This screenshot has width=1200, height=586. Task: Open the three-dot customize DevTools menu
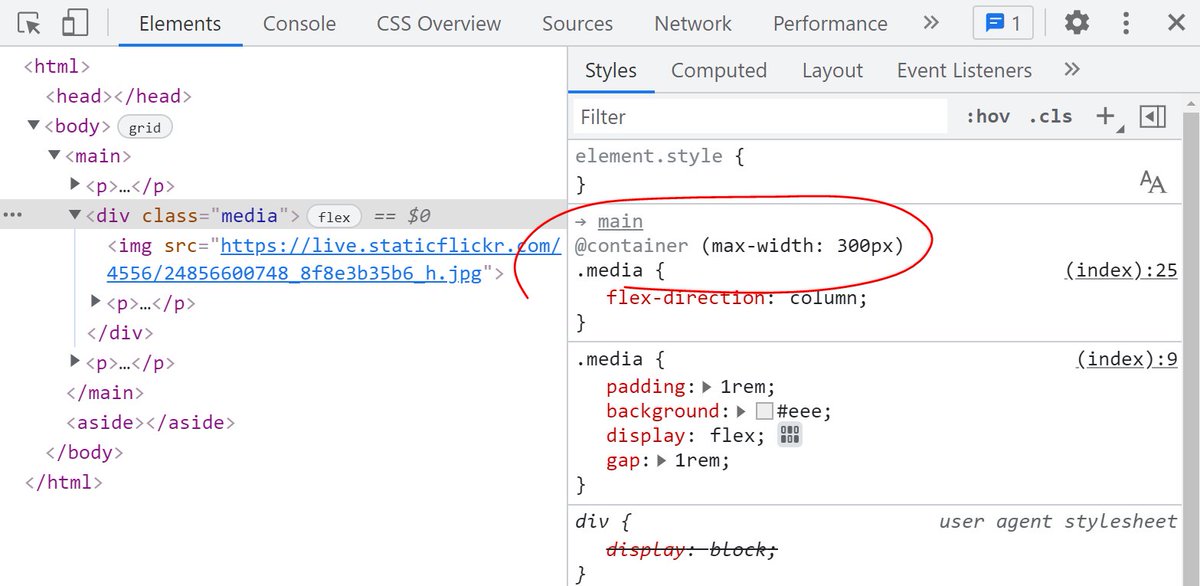[1126, 22]
